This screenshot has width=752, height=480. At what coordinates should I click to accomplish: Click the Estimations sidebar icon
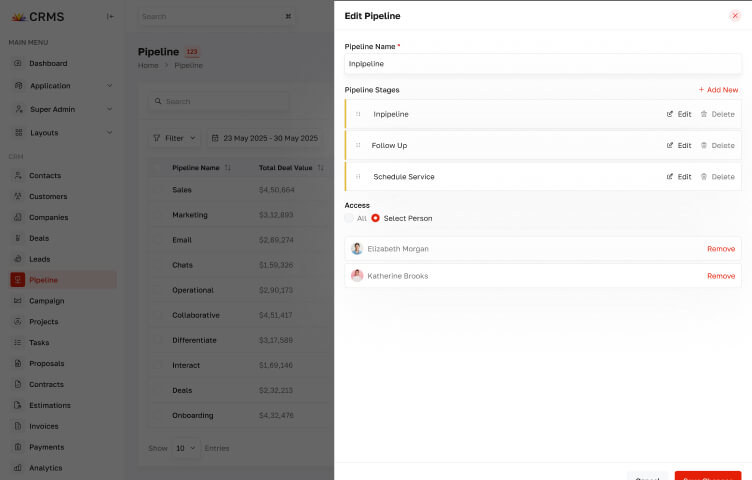[x=18, y=405]
